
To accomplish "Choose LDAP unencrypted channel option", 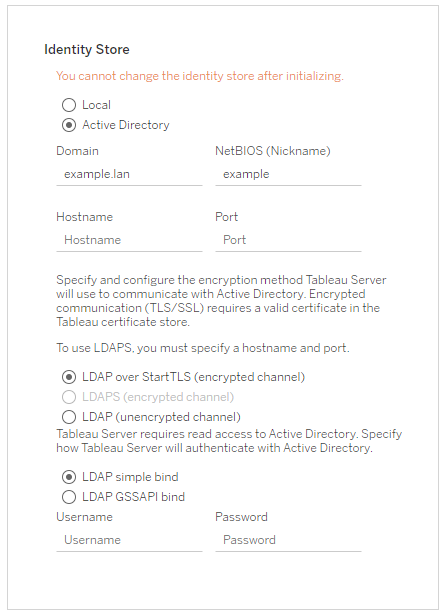I will (x=69, y=417).
